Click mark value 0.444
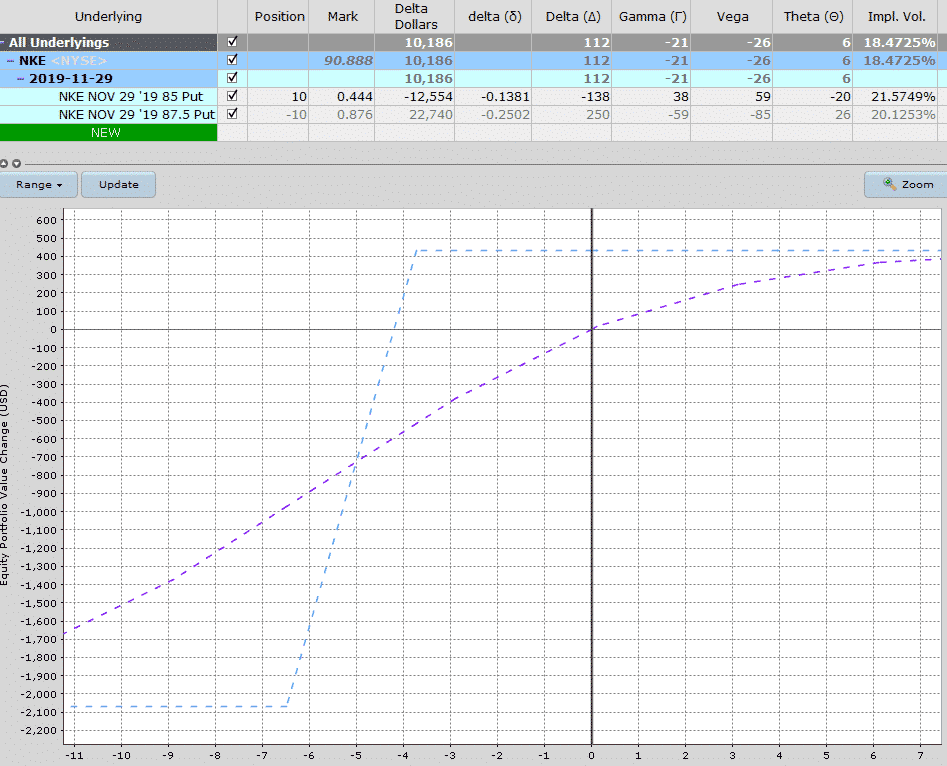Screen dimensions: 947x766 (x=355, y=97)
